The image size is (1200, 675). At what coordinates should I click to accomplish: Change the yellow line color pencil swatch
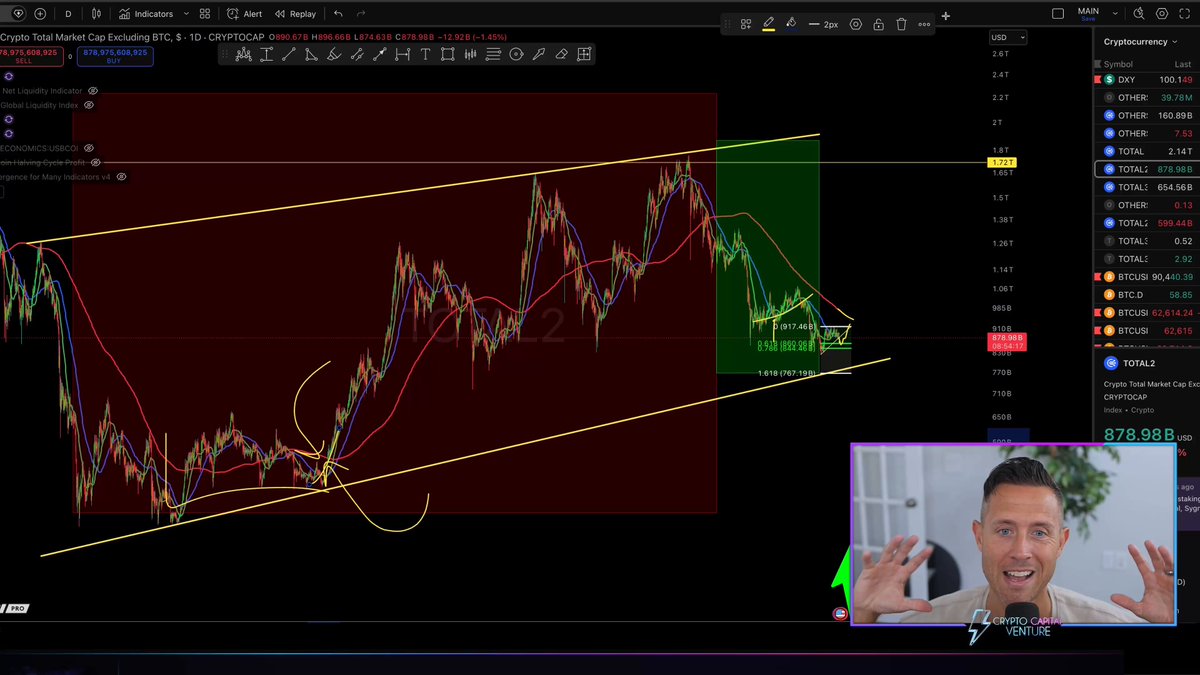pos(768,24)
